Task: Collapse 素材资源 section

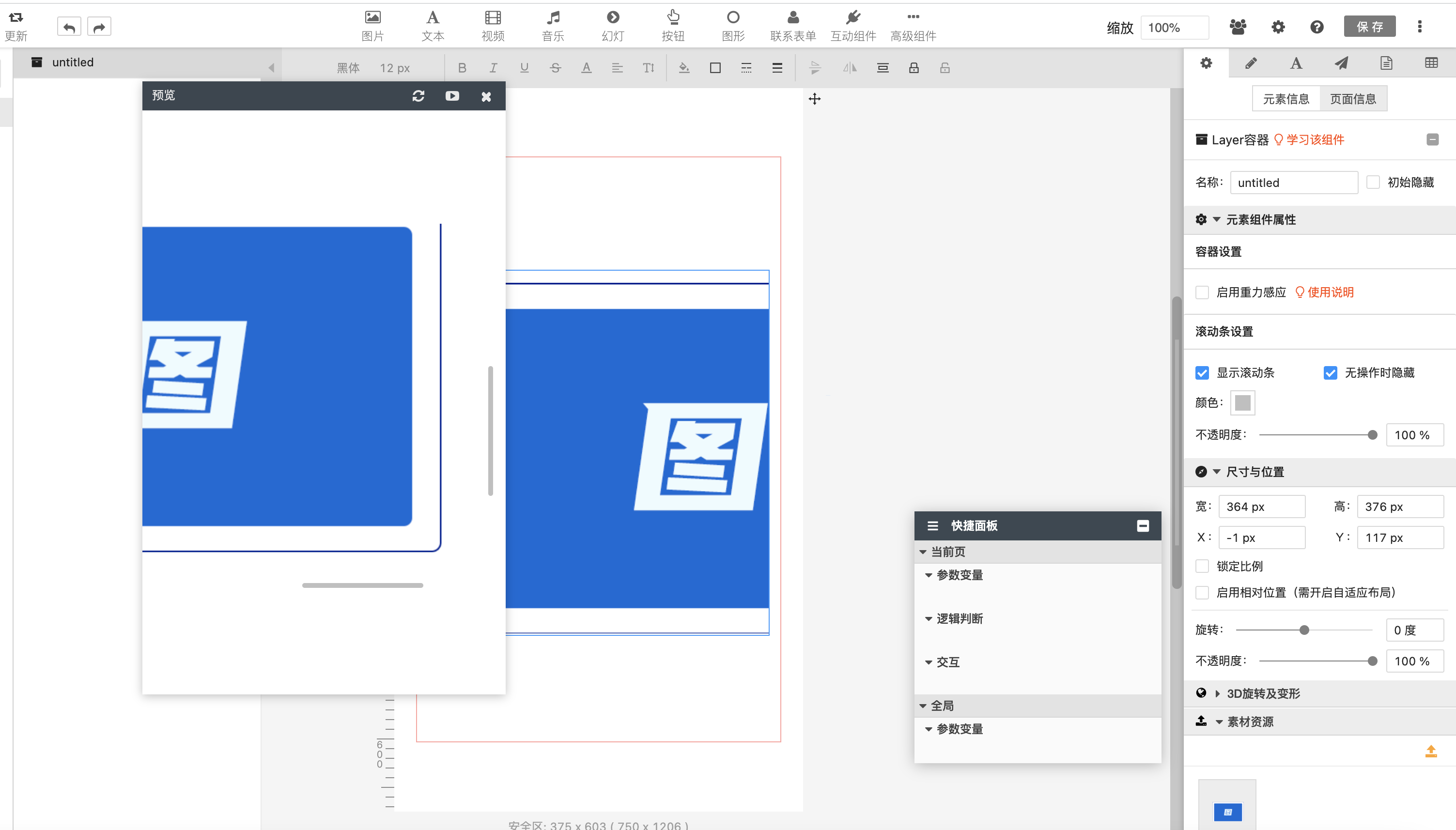Action: [x=1219, y=722]
